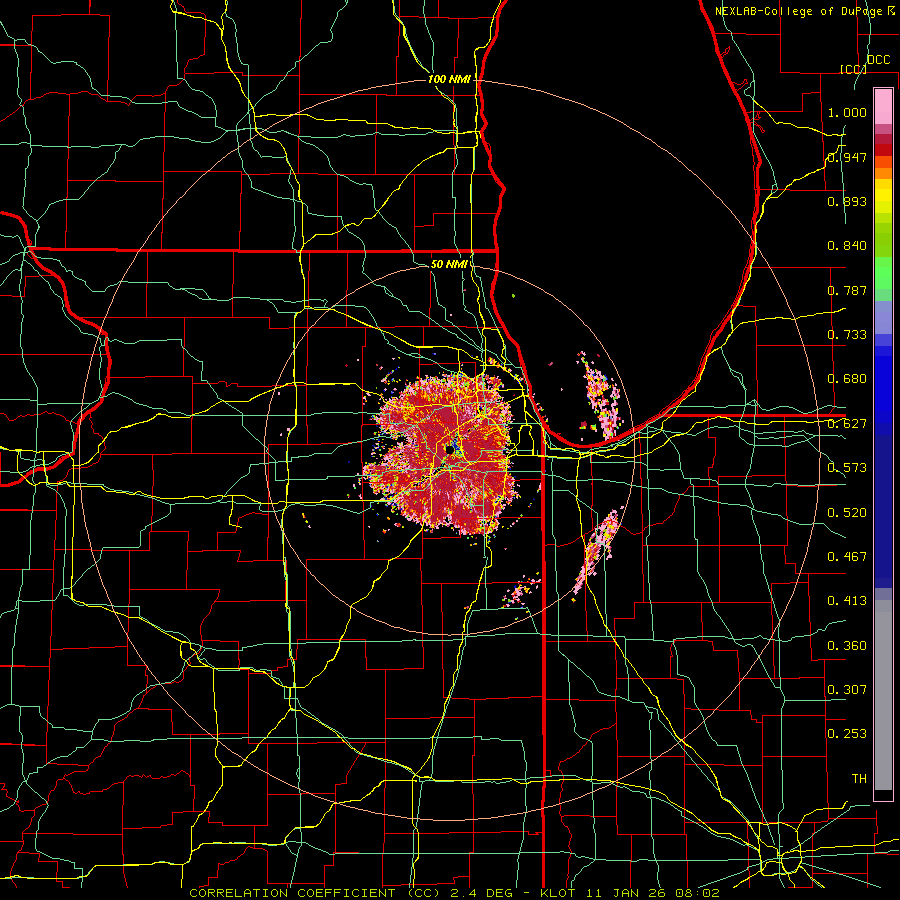Select the 0.520 color scale value

pyautogui.click(x=847, y=513)
